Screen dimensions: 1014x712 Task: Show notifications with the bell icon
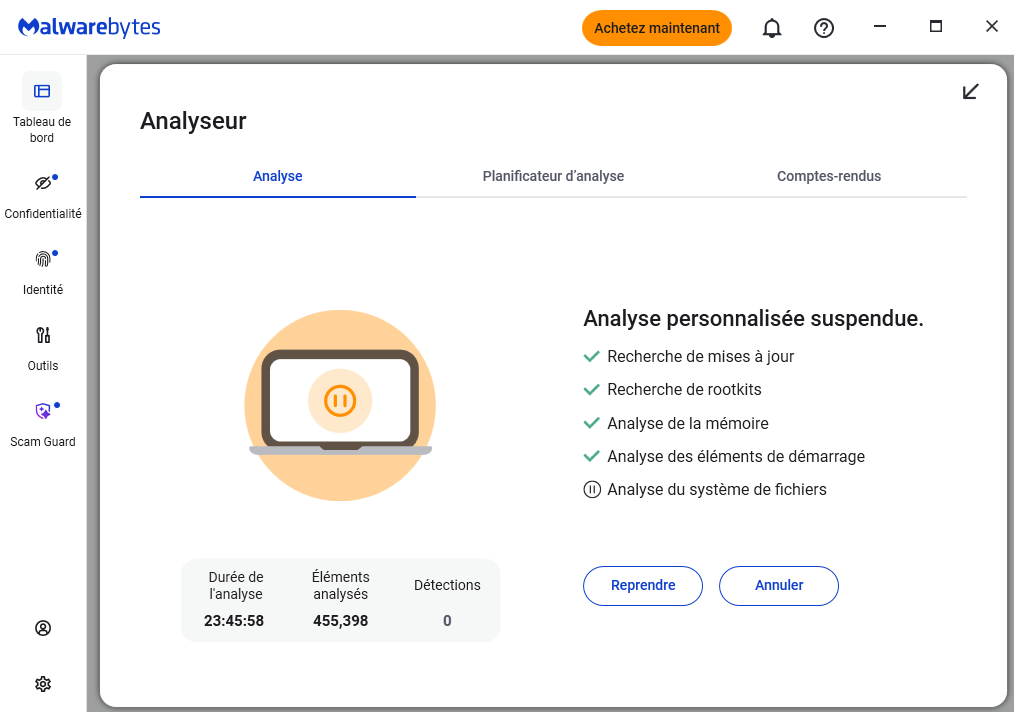point(771,28)
